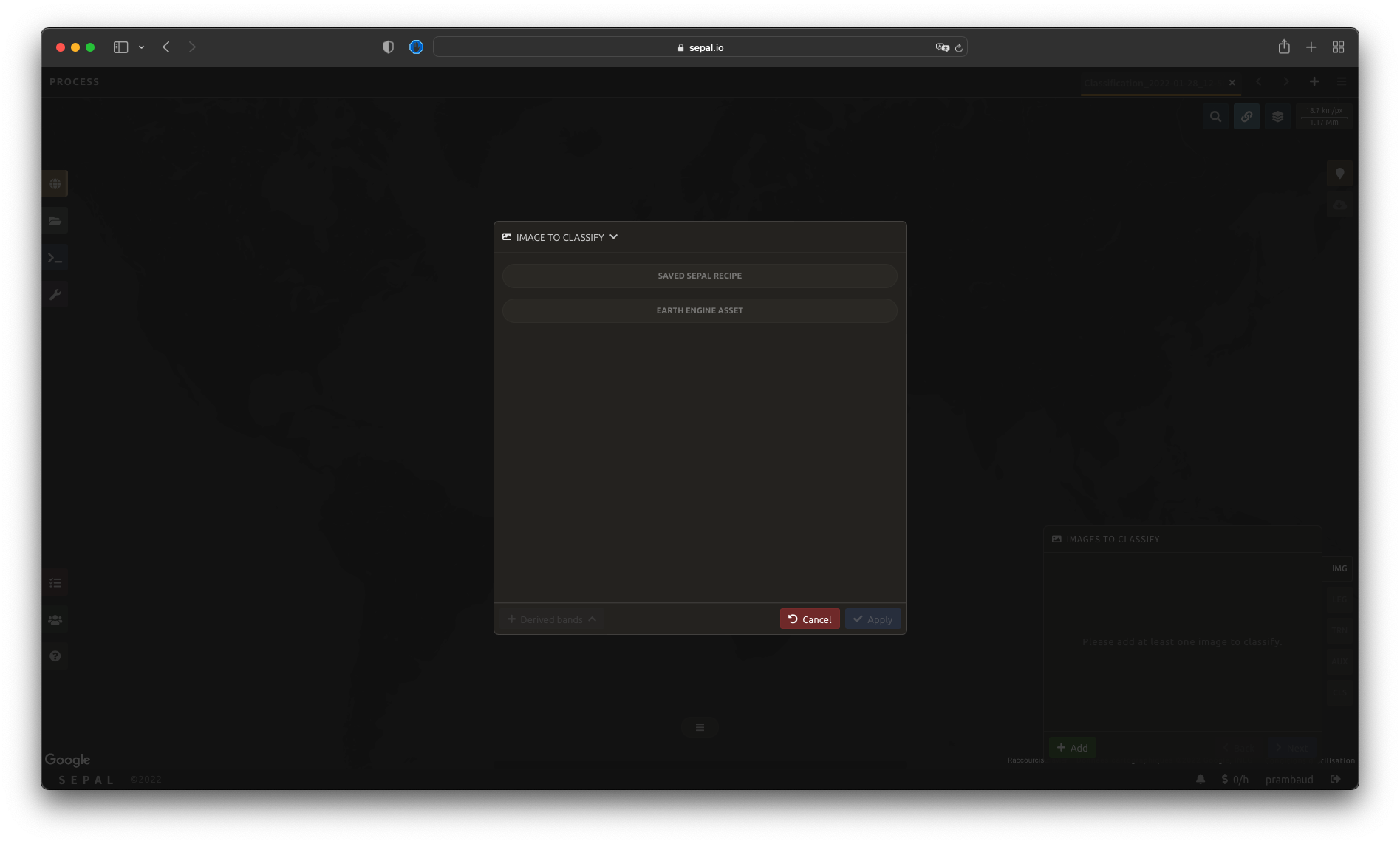This screenshot has width=1400, height=844.
Task: Close the Classification recipe tab
Action: coord(1232,83)
